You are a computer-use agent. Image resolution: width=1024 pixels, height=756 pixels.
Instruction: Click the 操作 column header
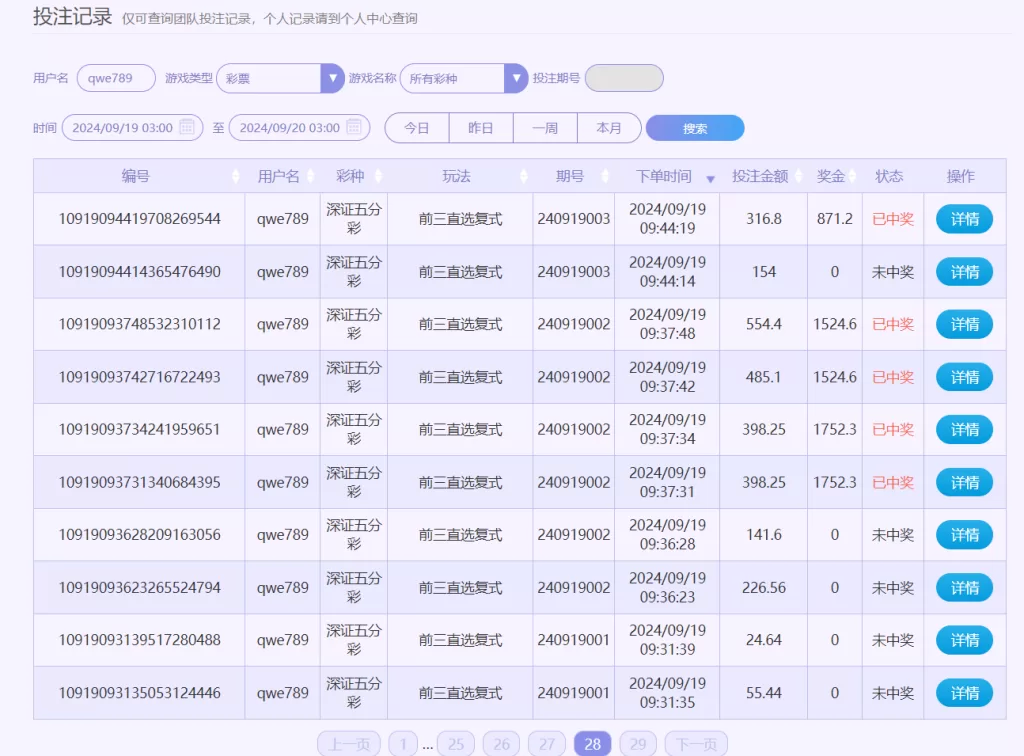(961, 176)
